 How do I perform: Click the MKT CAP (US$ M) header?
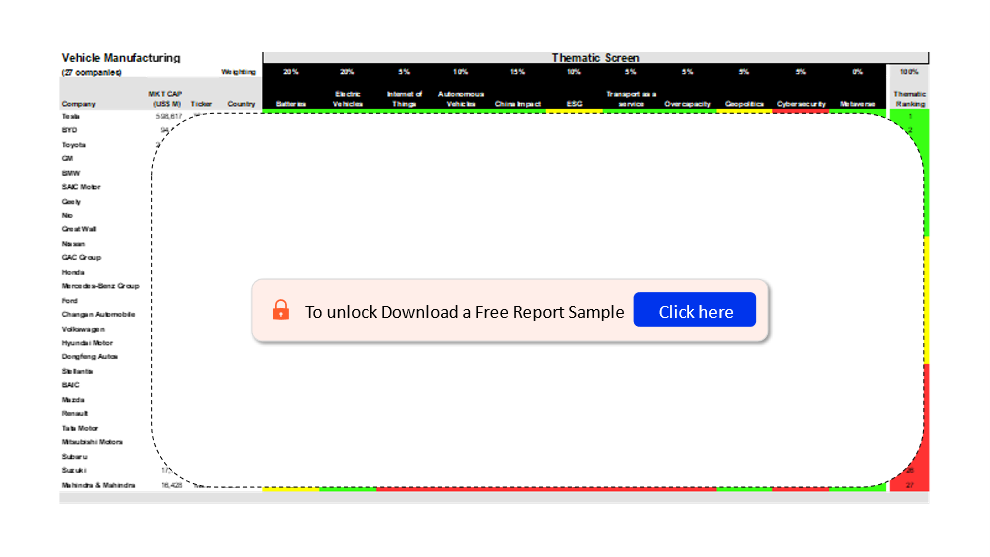[165, 99]
